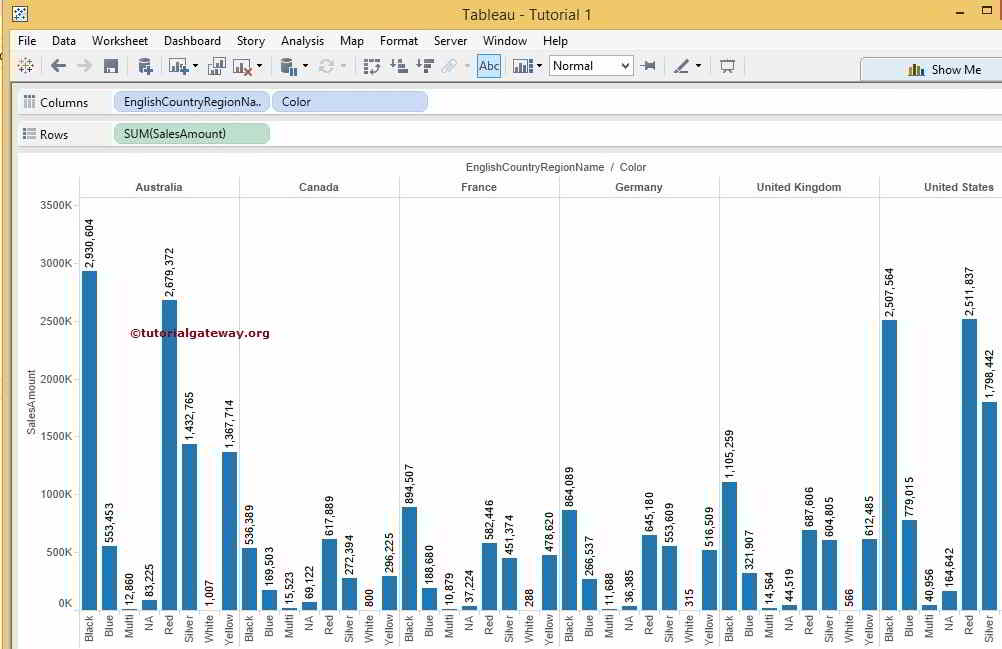
Task: Click the Undo arrow icon
Action: pos(58,68)
